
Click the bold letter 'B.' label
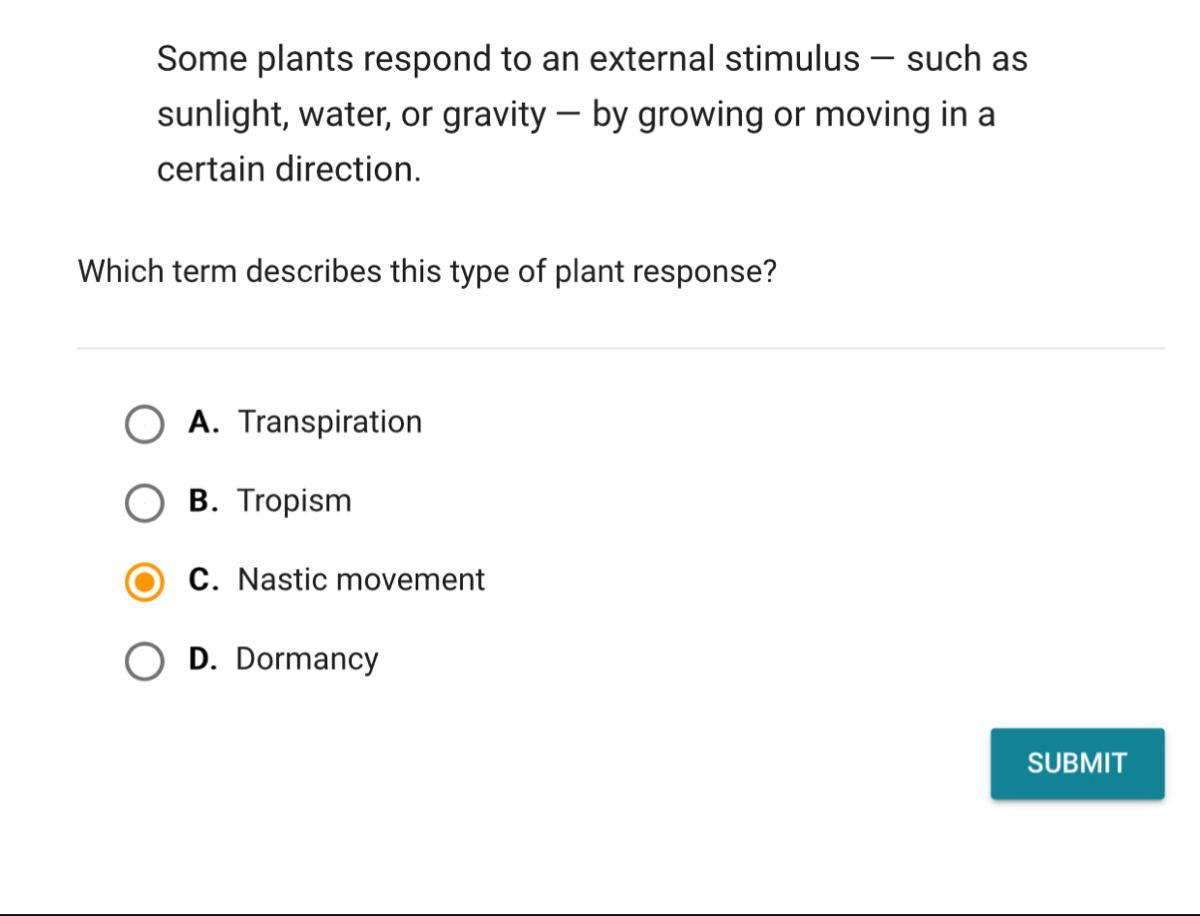coord(204,501)
